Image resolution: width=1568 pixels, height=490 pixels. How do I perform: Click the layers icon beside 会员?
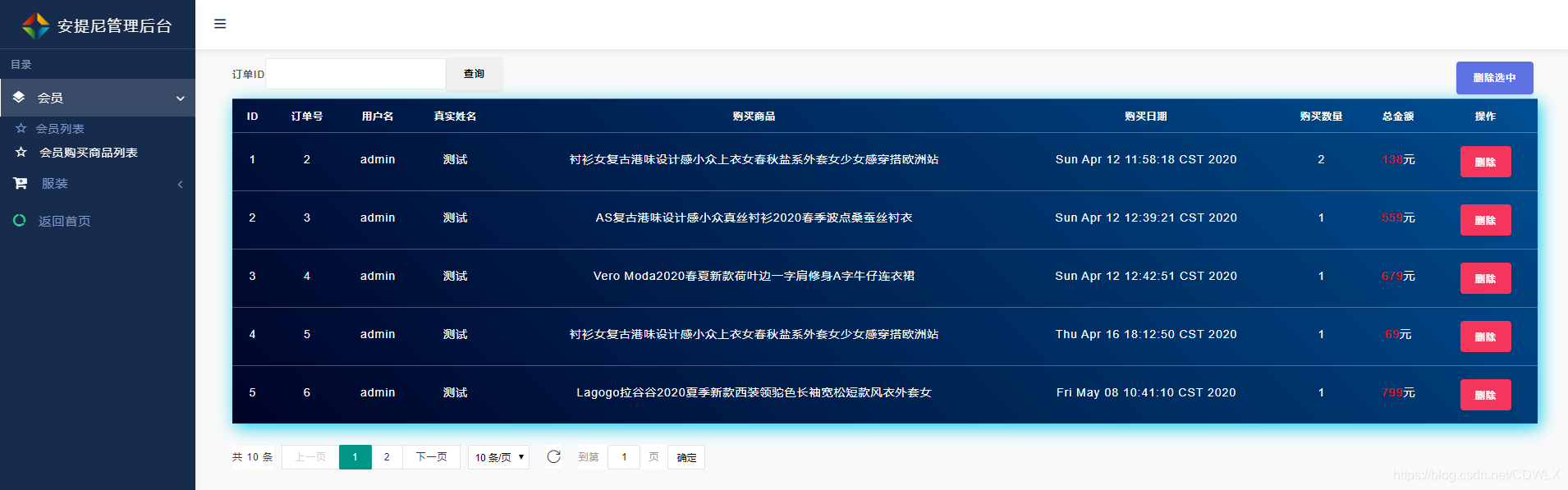19,97
